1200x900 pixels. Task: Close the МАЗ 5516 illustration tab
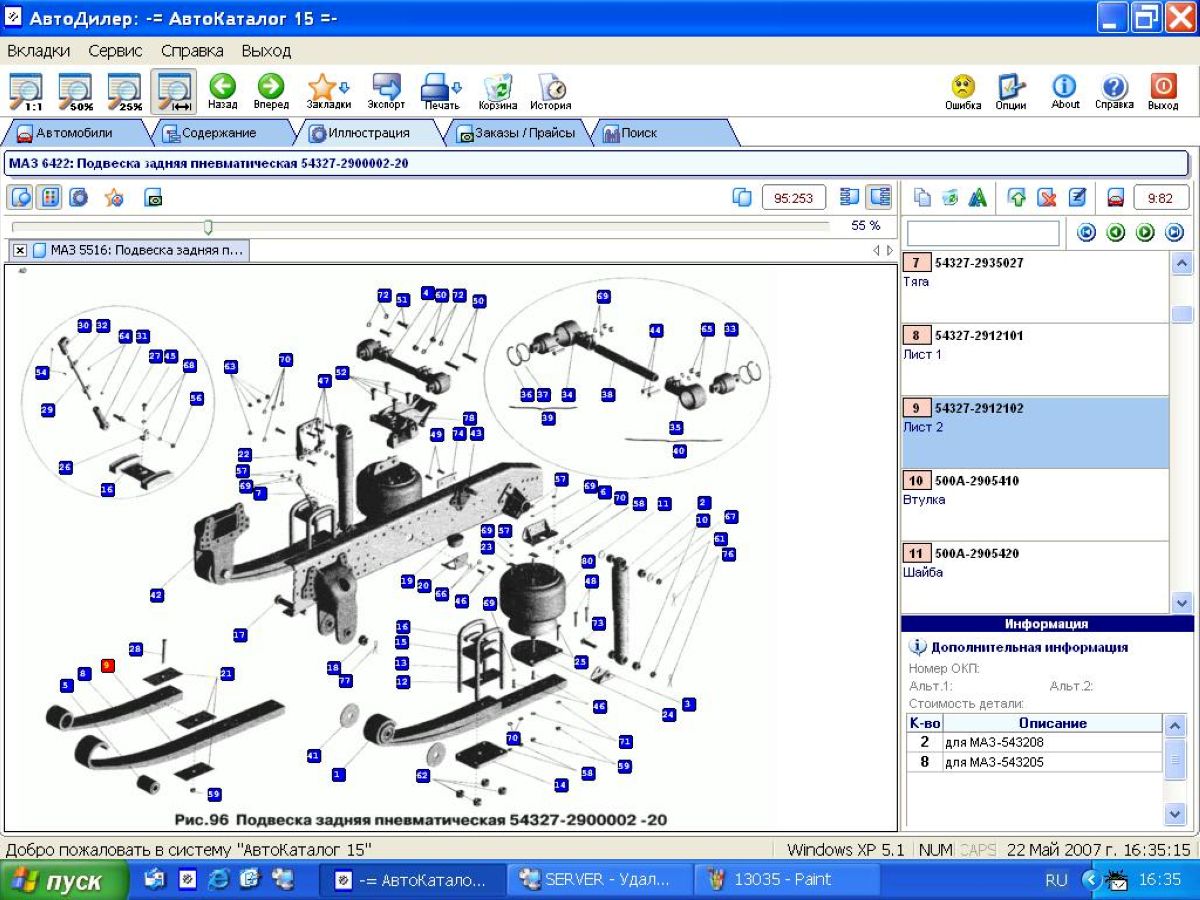click(x=20, y=250)
